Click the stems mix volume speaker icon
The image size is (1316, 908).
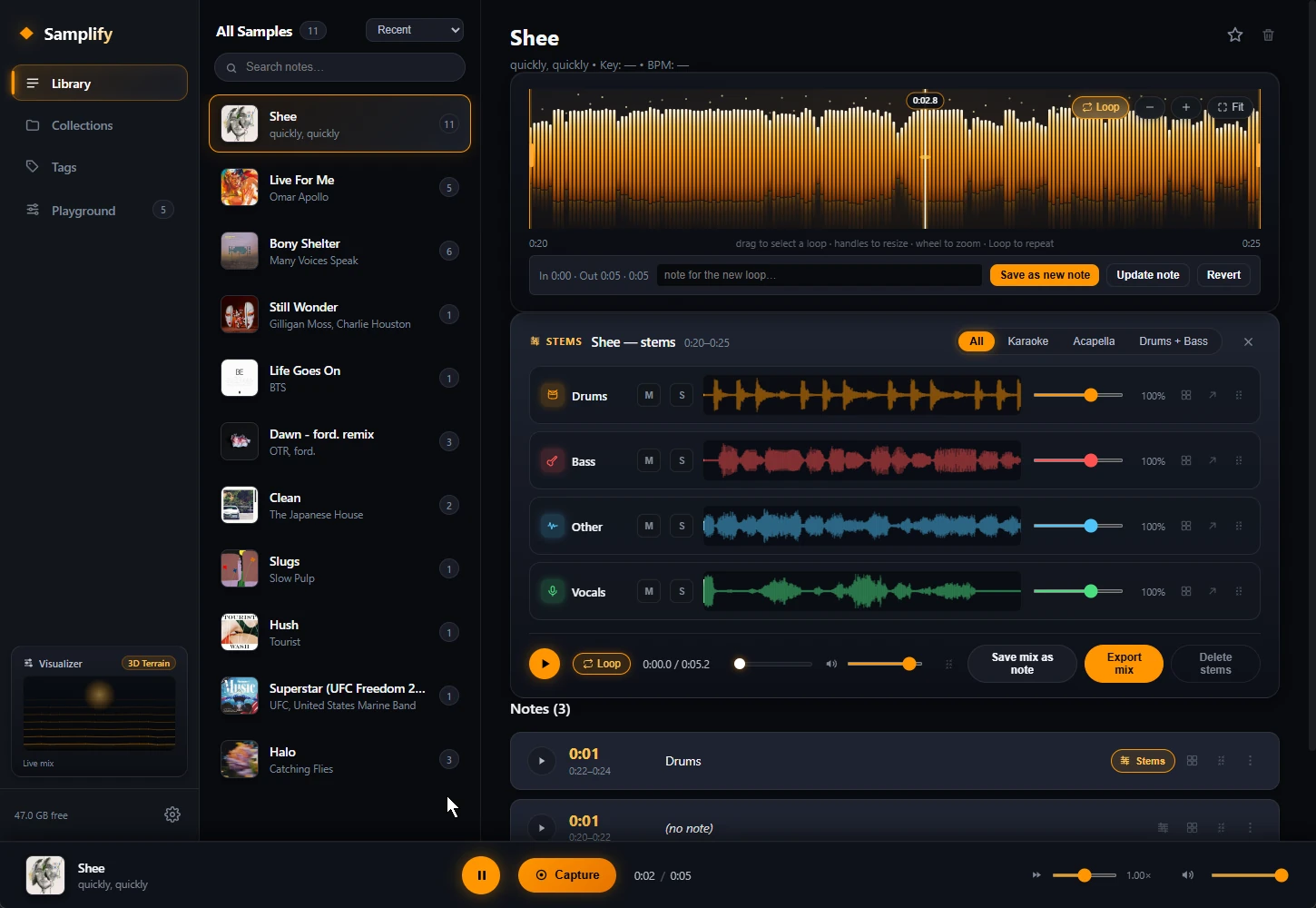point(831,664)
